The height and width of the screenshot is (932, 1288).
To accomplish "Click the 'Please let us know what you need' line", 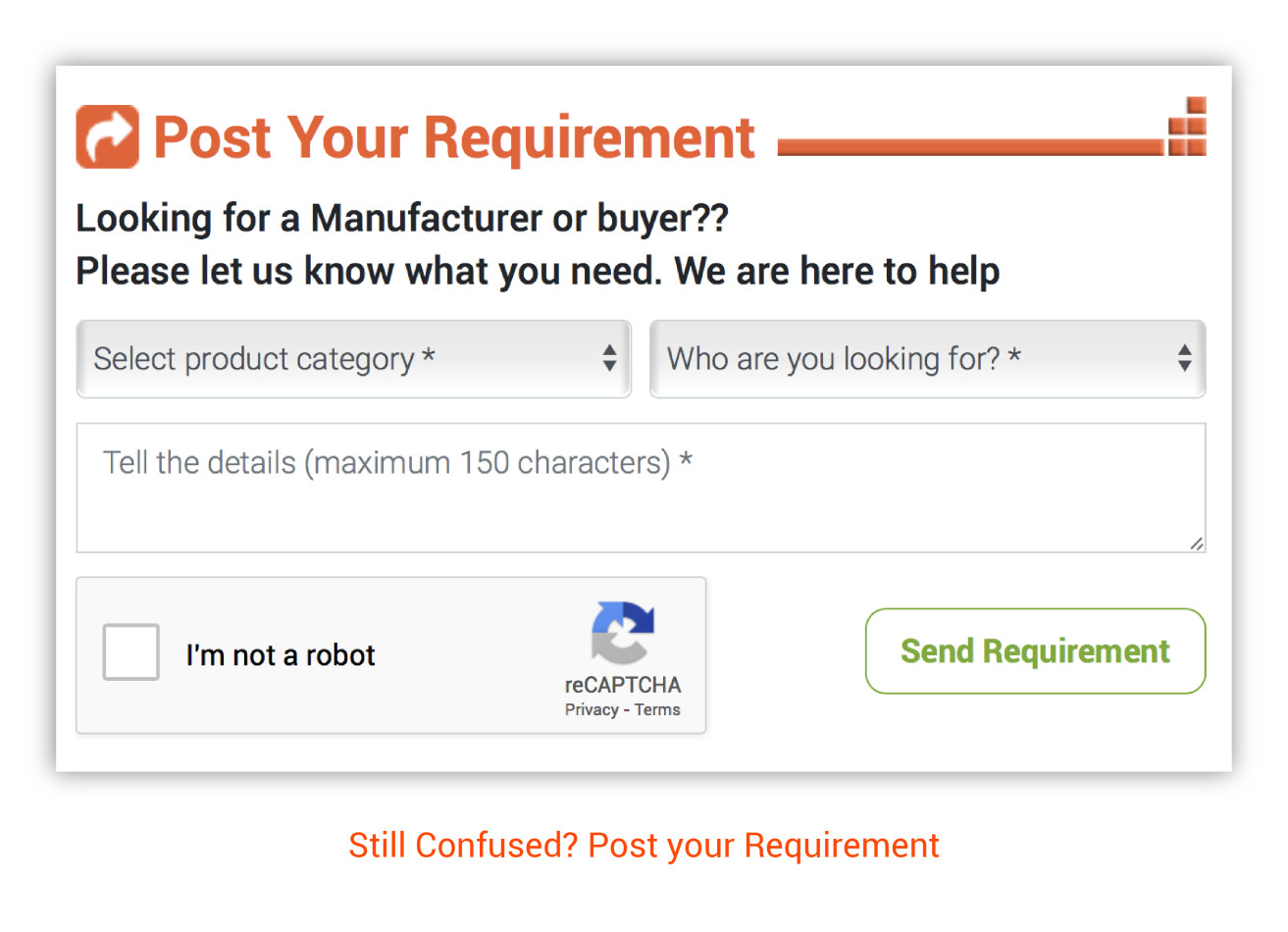I will [538, 271].
